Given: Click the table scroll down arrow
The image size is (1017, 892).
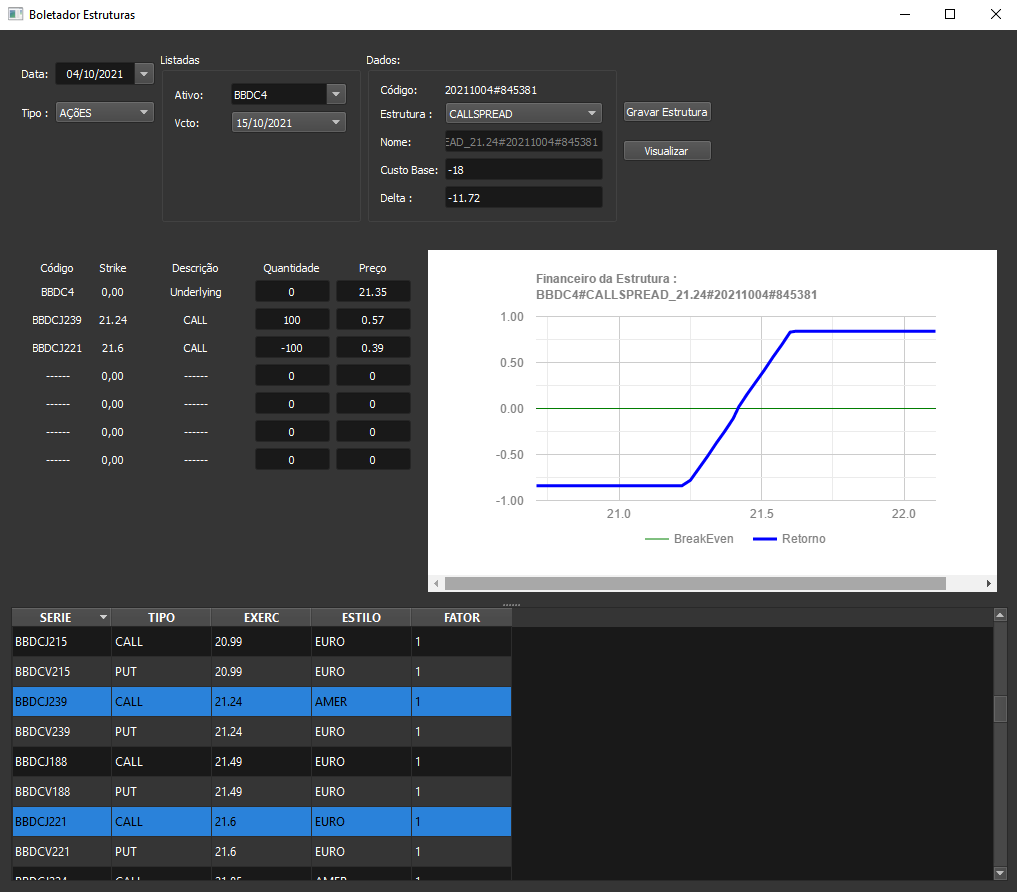Looking at the screenshot, I should tap(1000, 873).
